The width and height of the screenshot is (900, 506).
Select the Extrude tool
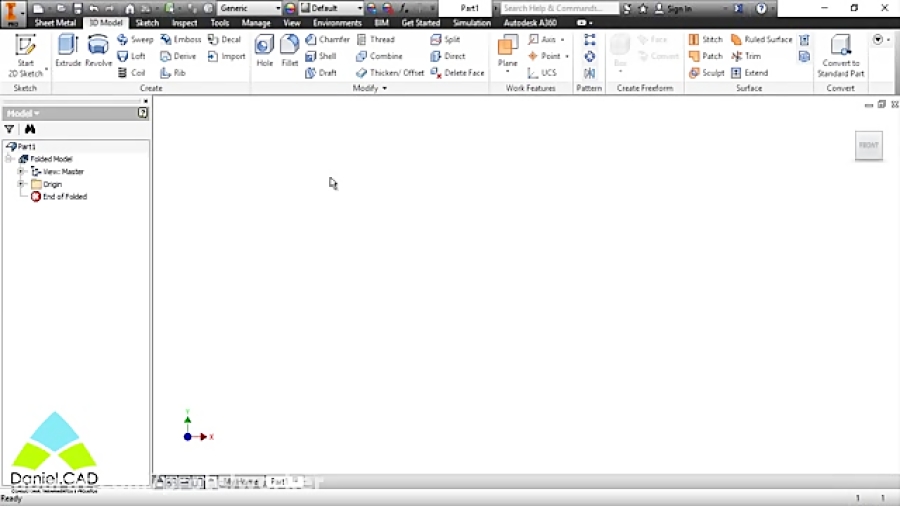point(68,50)
